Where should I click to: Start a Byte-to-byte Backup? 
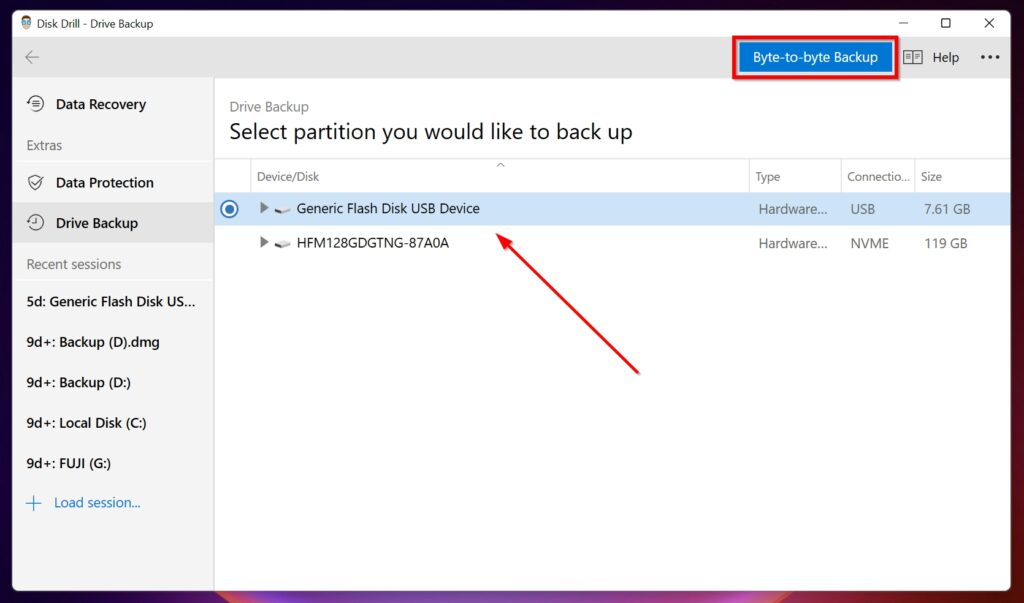[x=814, y=57]
